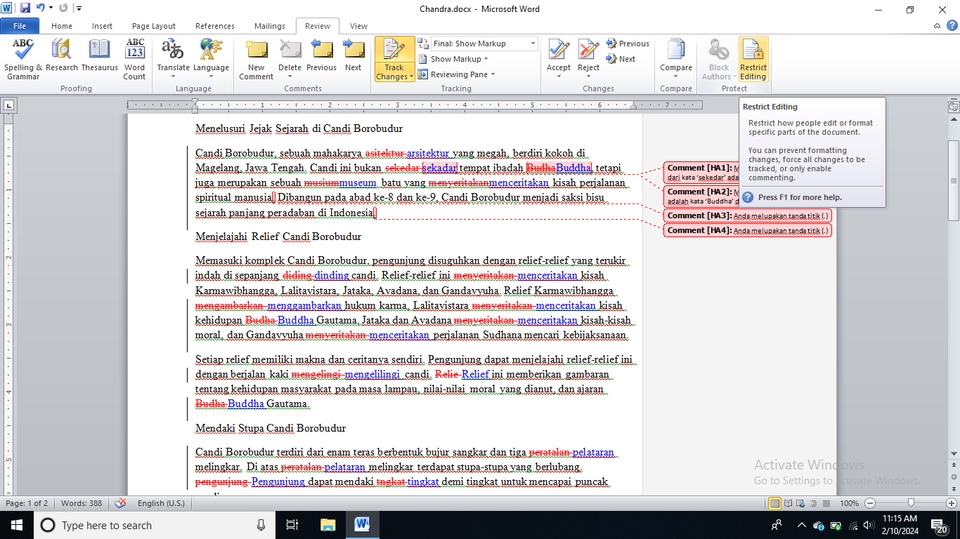Switch to the Home tab
This screenshot has width=960, height=539.
coord(62,26)
